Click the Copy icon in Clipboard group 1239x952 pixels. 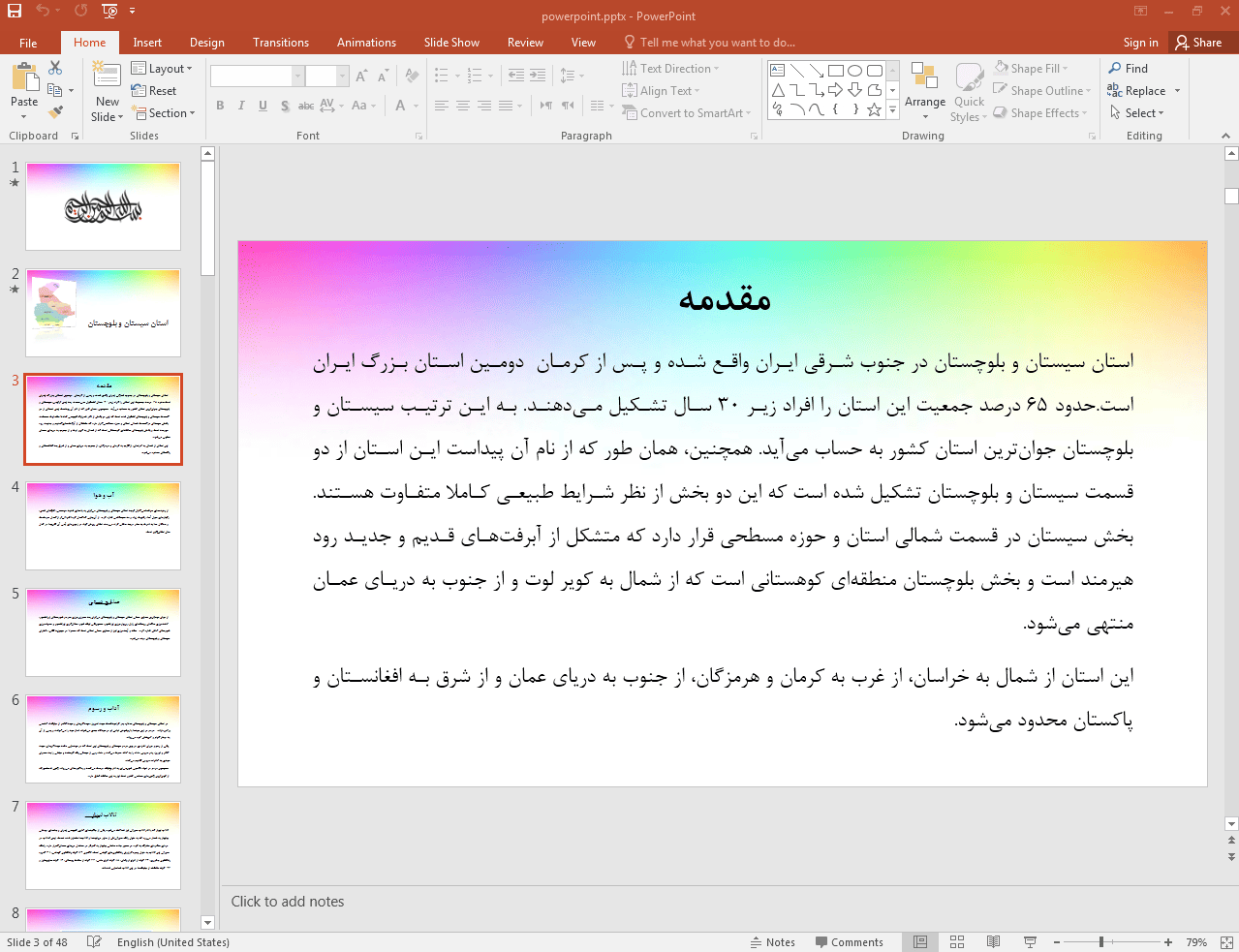(55, 90)
